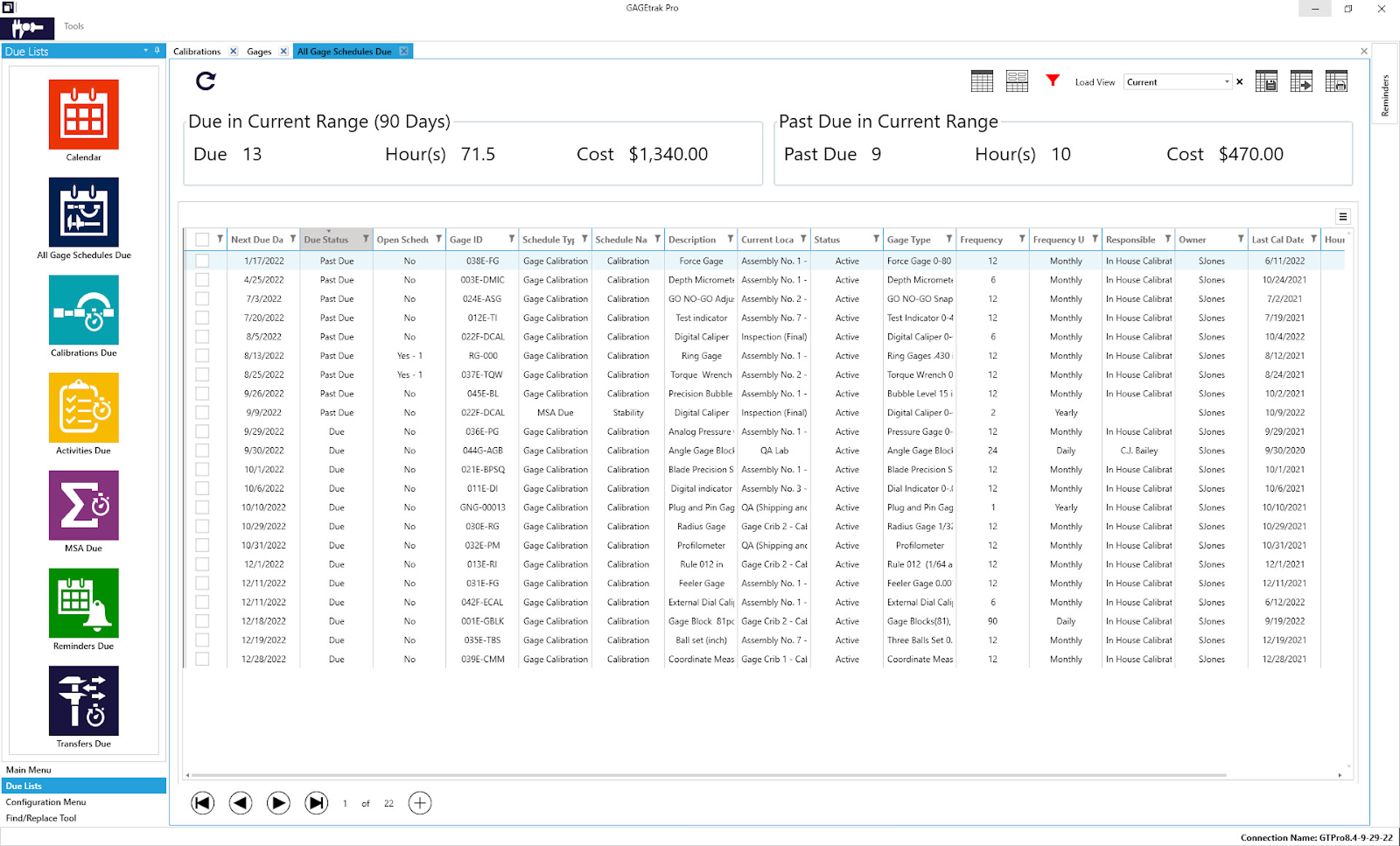The image size is (1400, 846).
Task: Click the print grid icon
Action: click(x=1336, y=80)
